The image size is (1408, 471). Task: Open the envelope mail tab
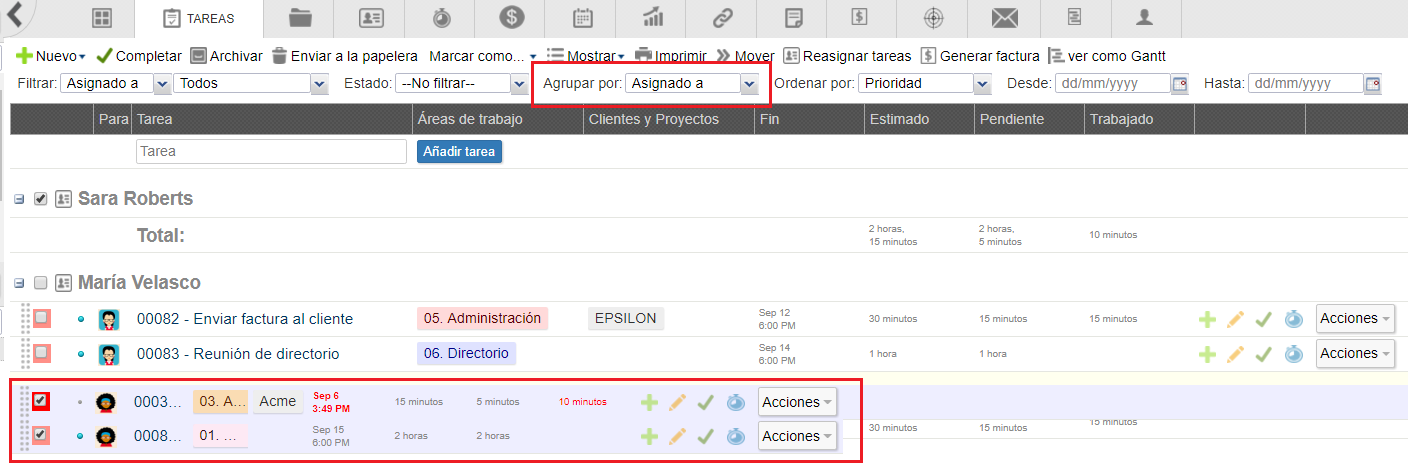tap(1004, 18)
